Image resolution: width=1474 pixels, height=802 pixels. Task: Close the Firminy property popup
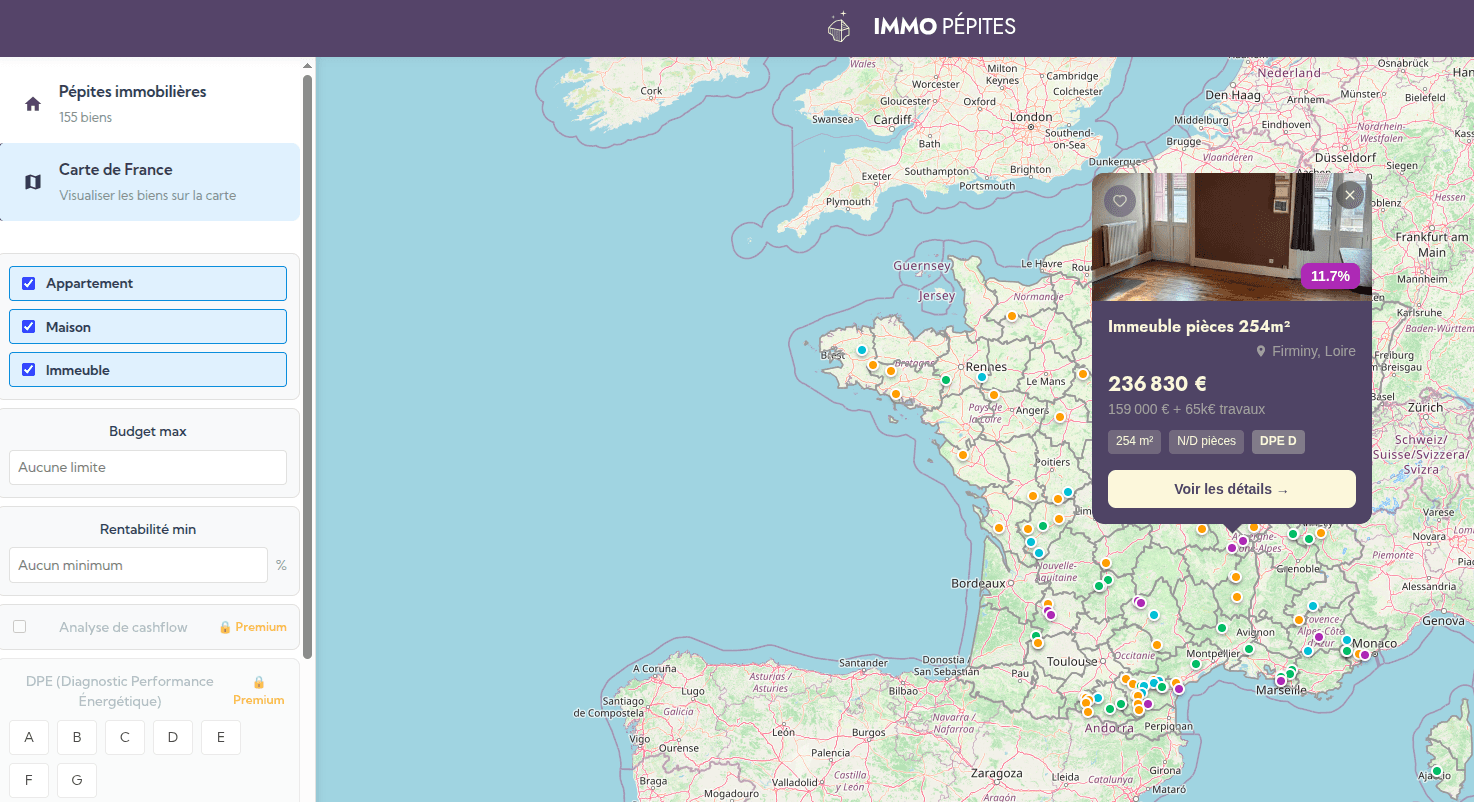point(1349,195)
